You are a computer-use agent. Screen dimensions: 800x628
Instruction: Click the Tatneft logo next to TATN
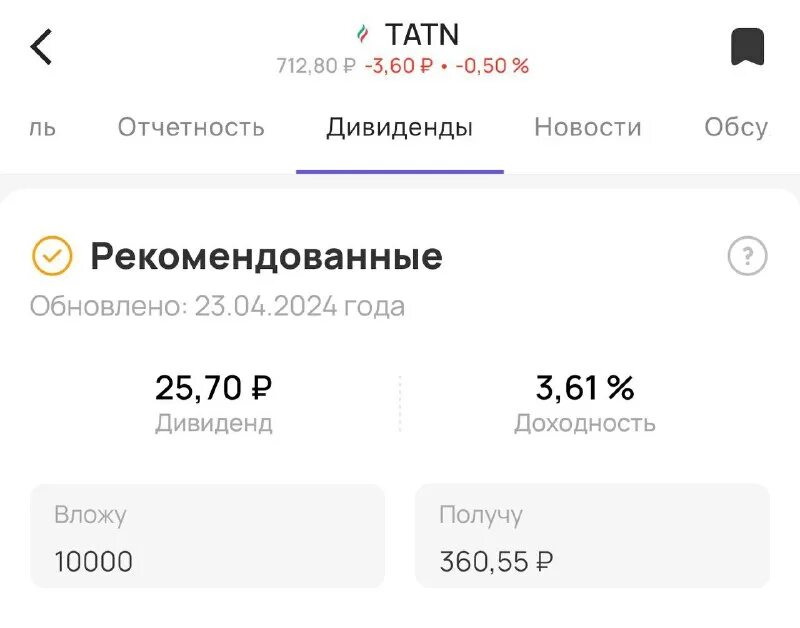(362, 34)
